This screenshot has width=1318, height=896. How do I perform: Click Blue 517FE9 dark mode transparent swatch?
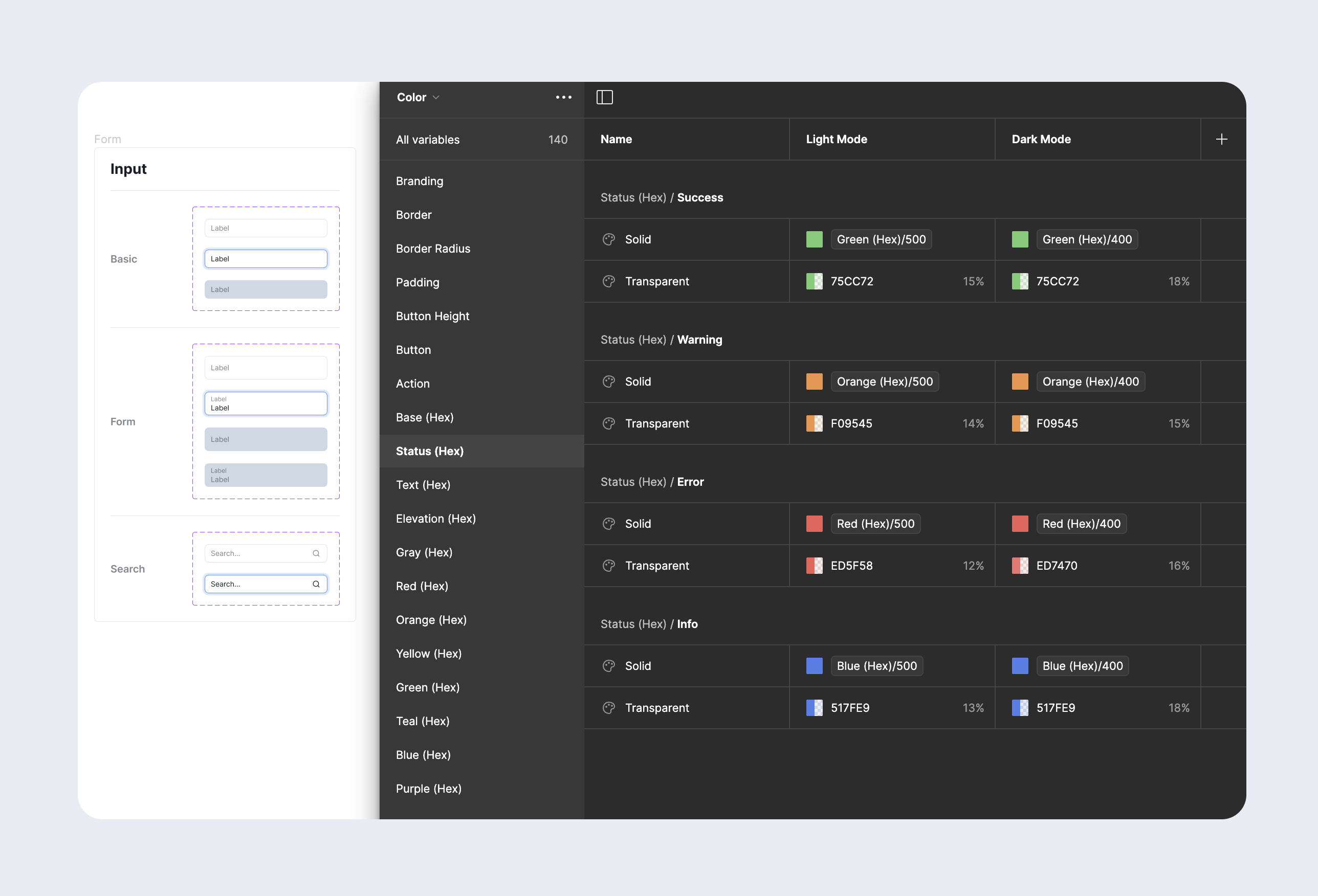point(1020,708)
